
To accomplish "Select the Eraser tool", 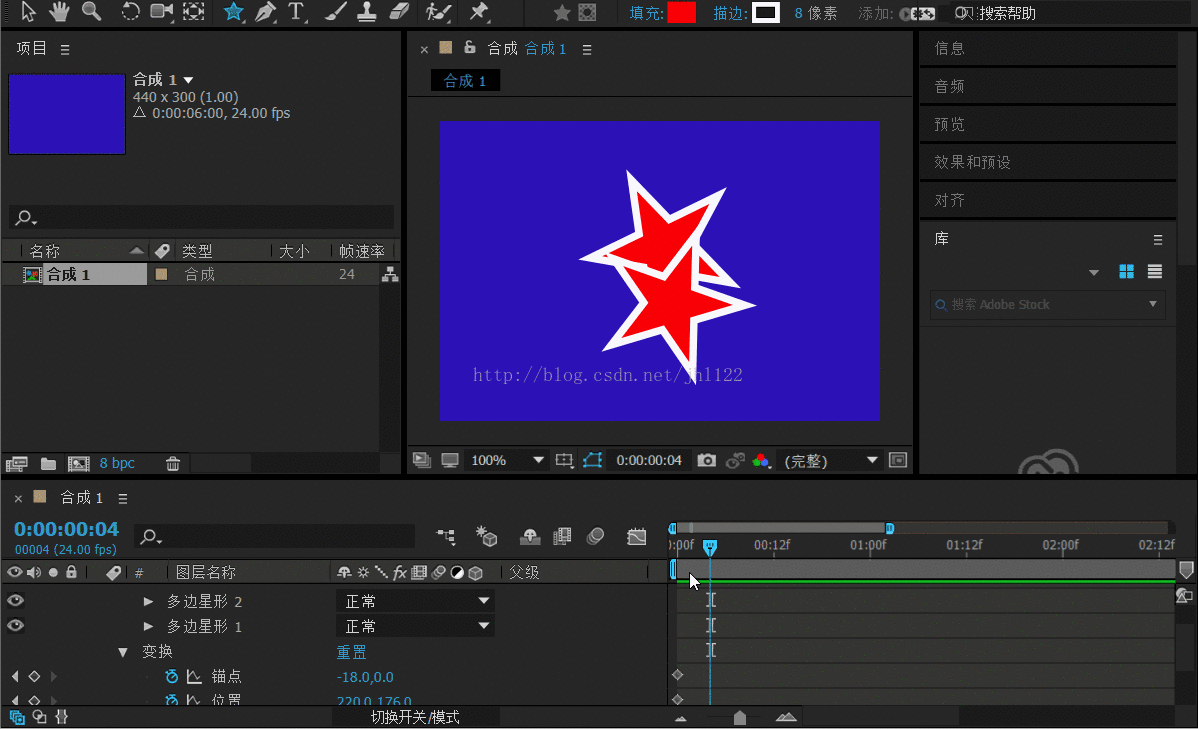I will [x=400, y=12].
